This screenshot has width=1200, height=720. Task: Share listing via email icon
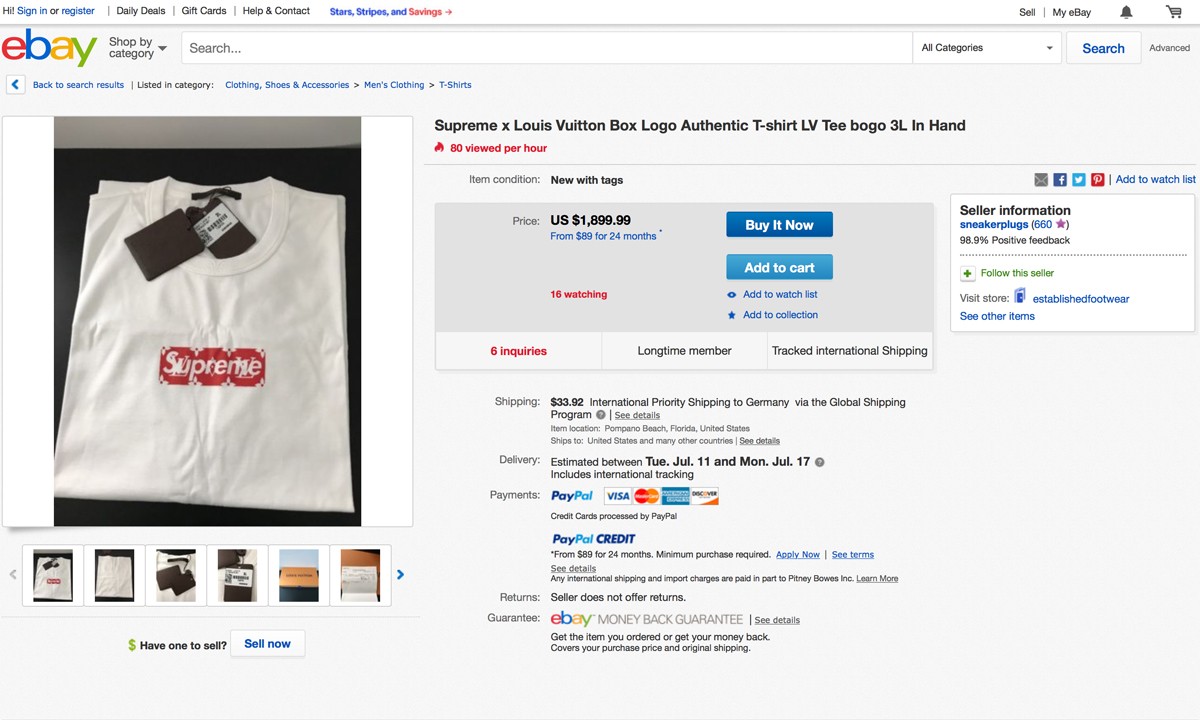(1041, 180)
